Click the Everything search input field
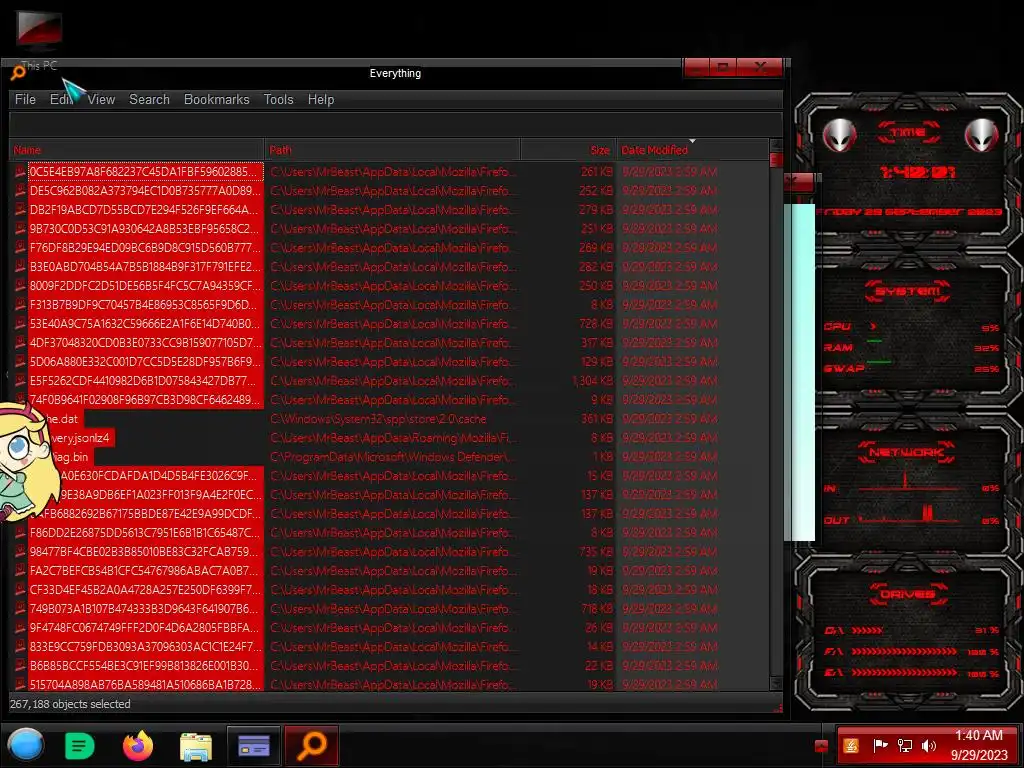Screen dimensions: 1024x768 coord(396,124)
